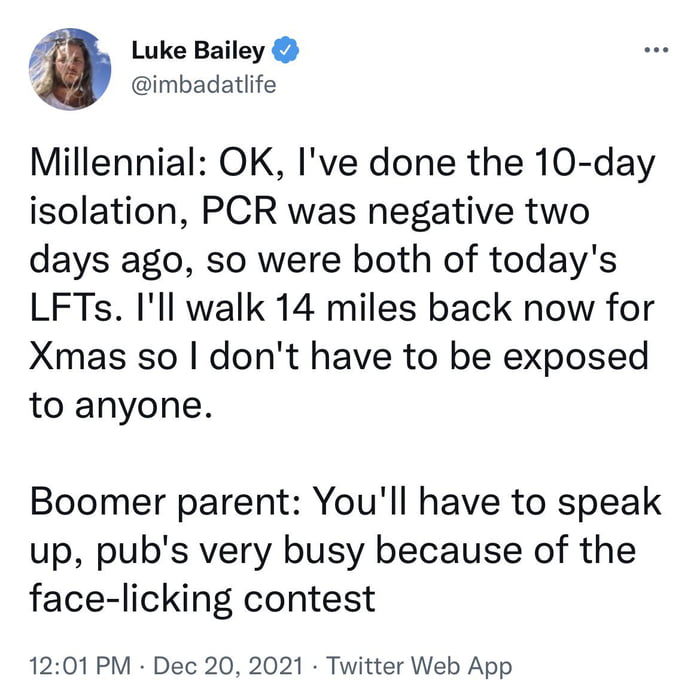Click the blue verified checkmark badge
Viewport: 700px width, 700px height.
(285, 50)
